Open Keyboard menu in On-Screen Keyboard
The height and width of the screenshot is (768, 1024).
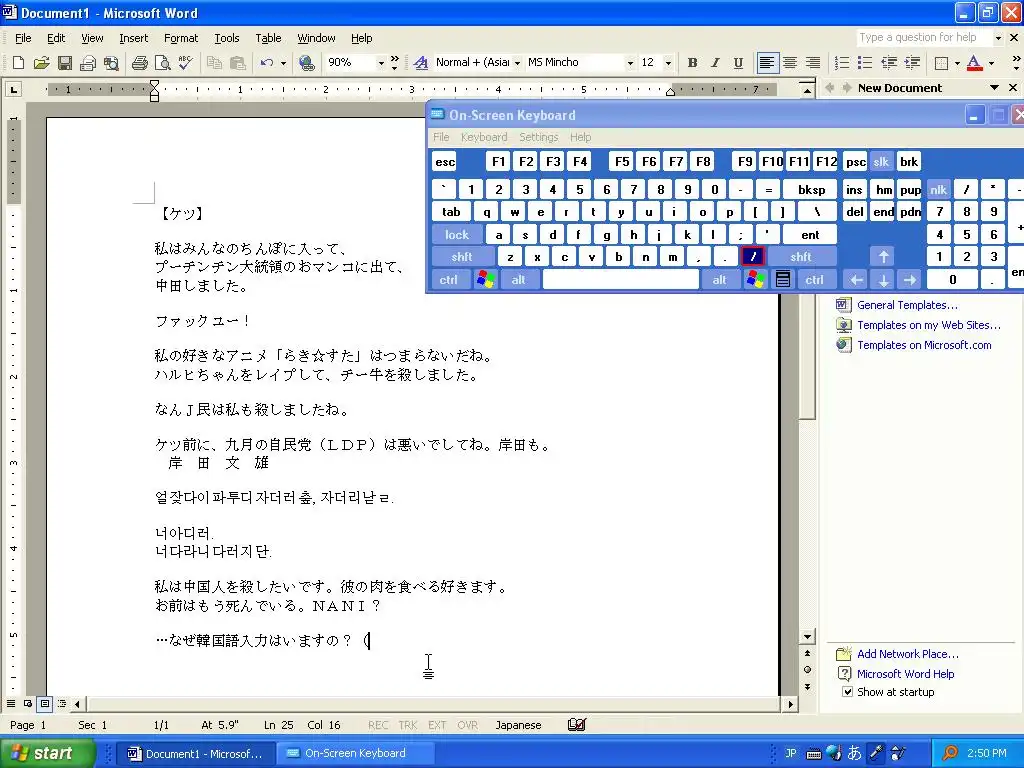[484, 137]
